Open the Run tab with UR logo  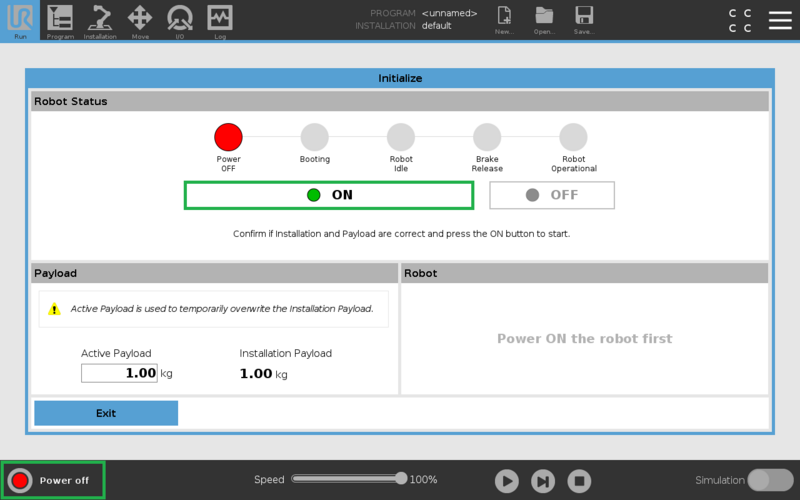pos(20,20)
